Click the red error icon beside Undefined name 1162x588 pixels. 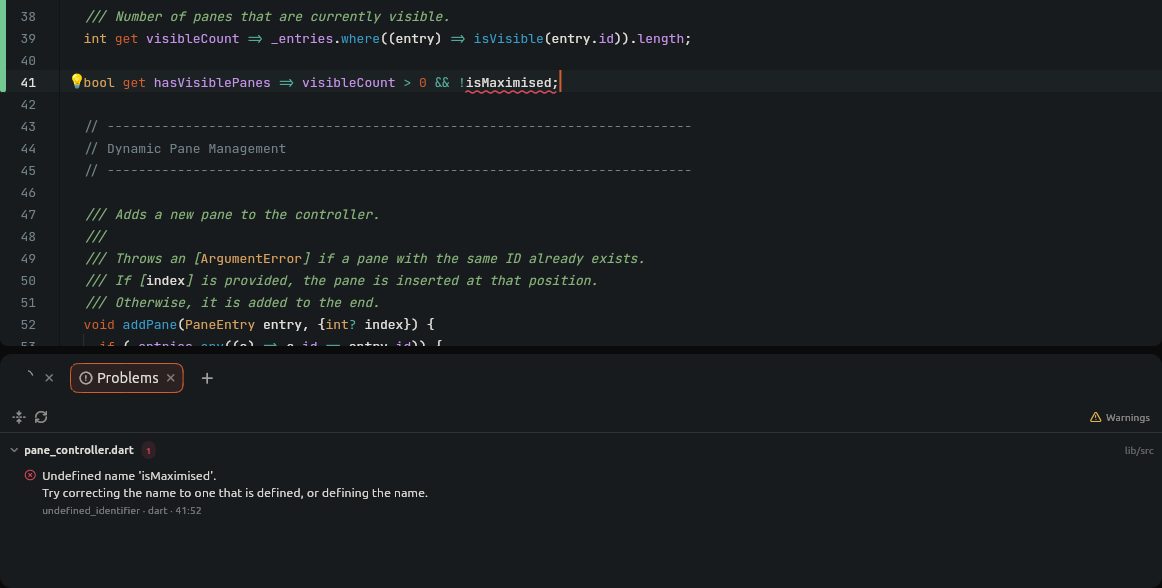click(x=30, y=475)
